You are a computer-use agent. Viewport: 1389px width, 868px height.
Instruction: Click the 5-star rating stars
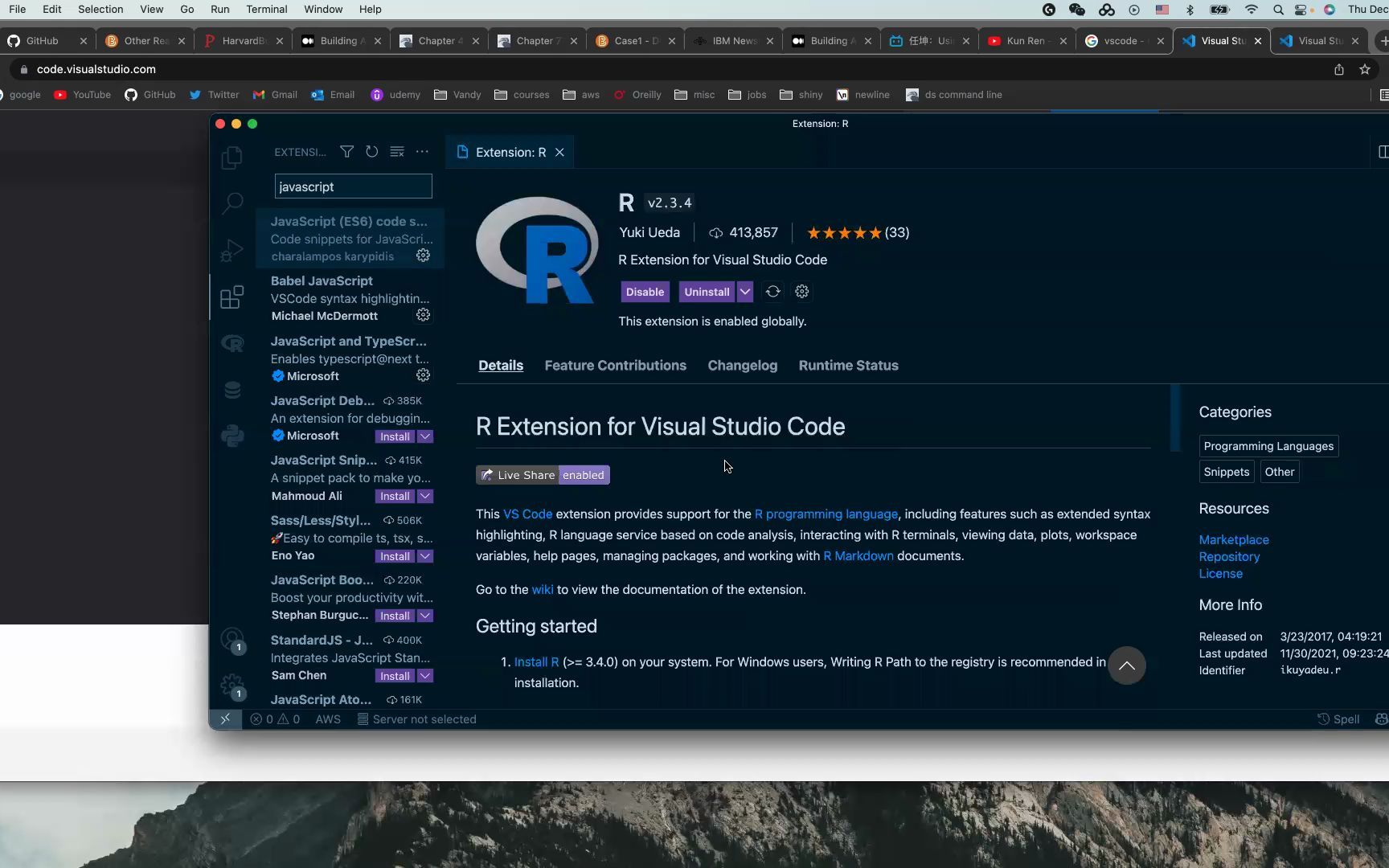843,232
